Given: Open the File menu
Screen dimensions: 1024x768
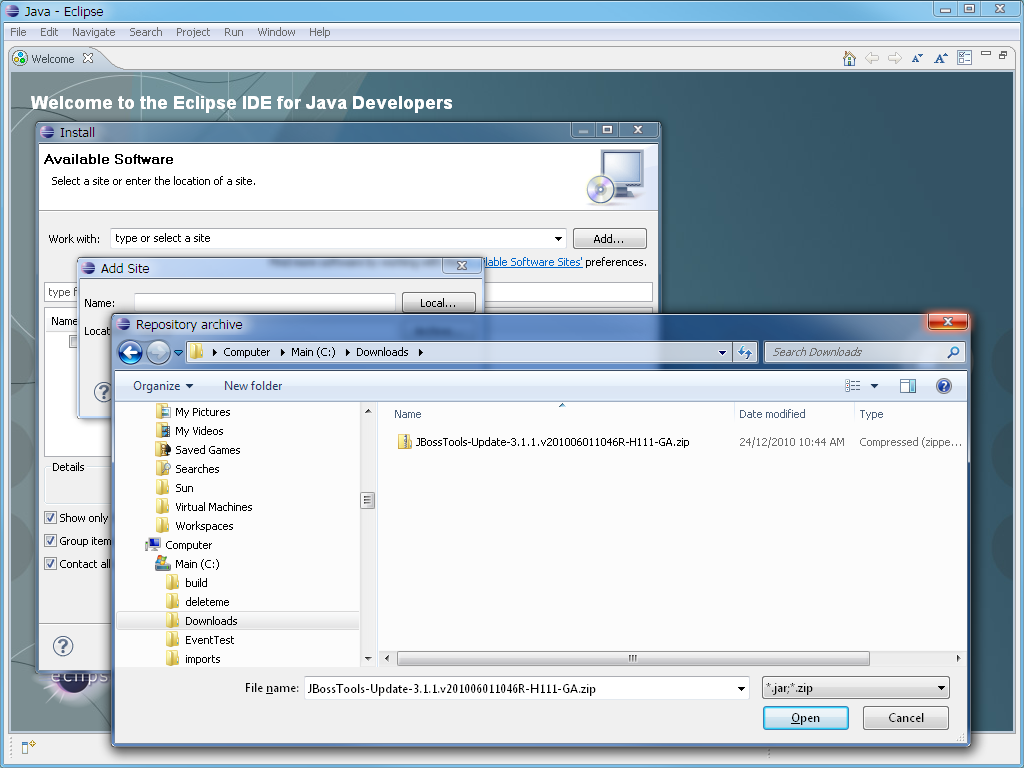Looking at the screenshot, I should coord(18,32).
